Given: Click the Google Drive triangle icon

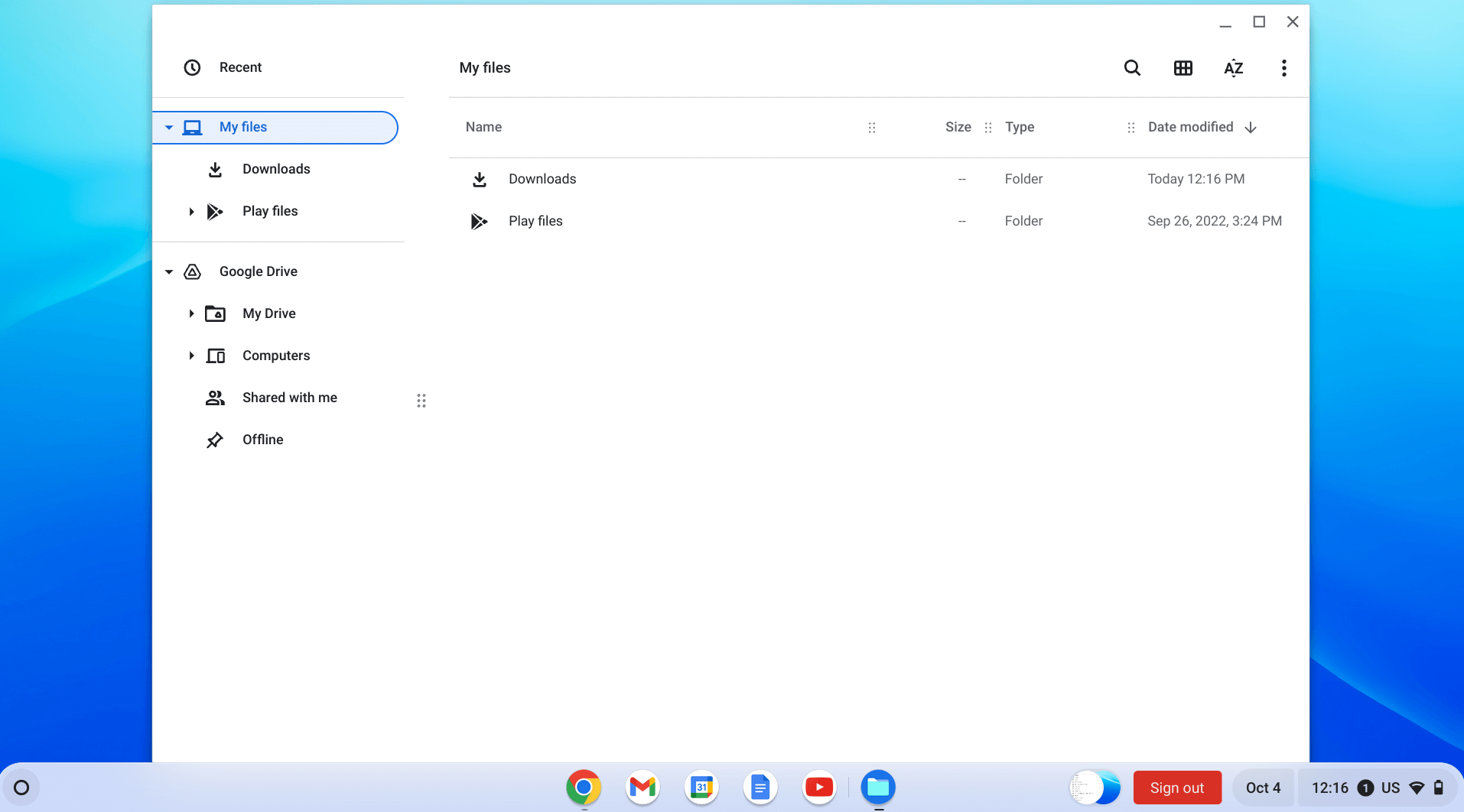Looking at the screenshot, I should pos(192,271).
